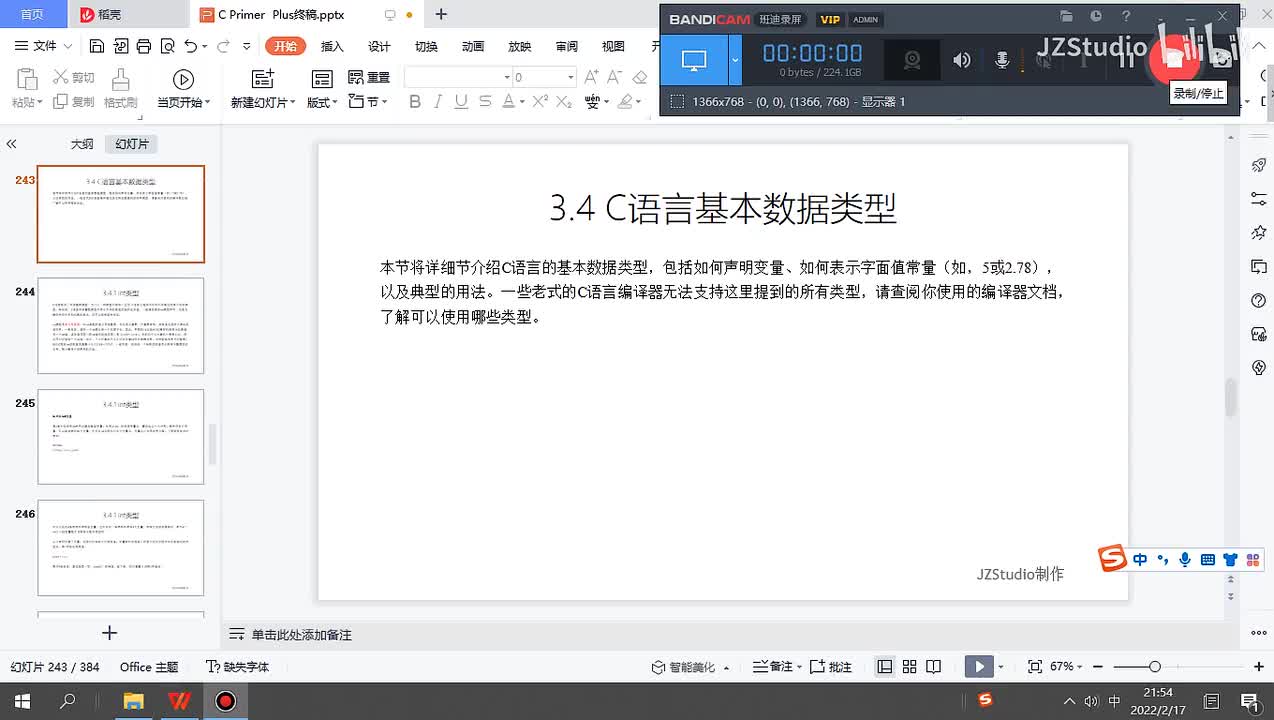Toggle subscript formatting
This screenshot has height=720, width=1274.
pos(564,102)
